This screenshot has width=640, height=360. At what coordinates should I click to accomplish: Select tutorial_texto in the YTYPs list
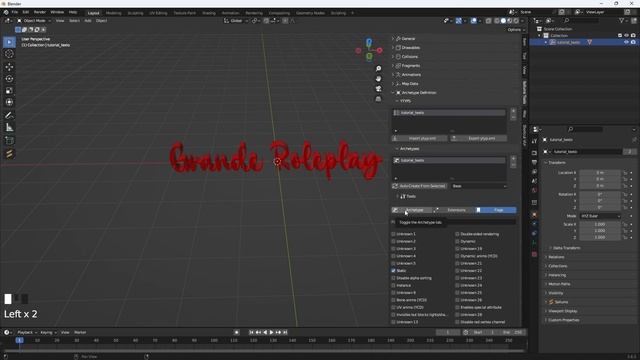point(449,112)
